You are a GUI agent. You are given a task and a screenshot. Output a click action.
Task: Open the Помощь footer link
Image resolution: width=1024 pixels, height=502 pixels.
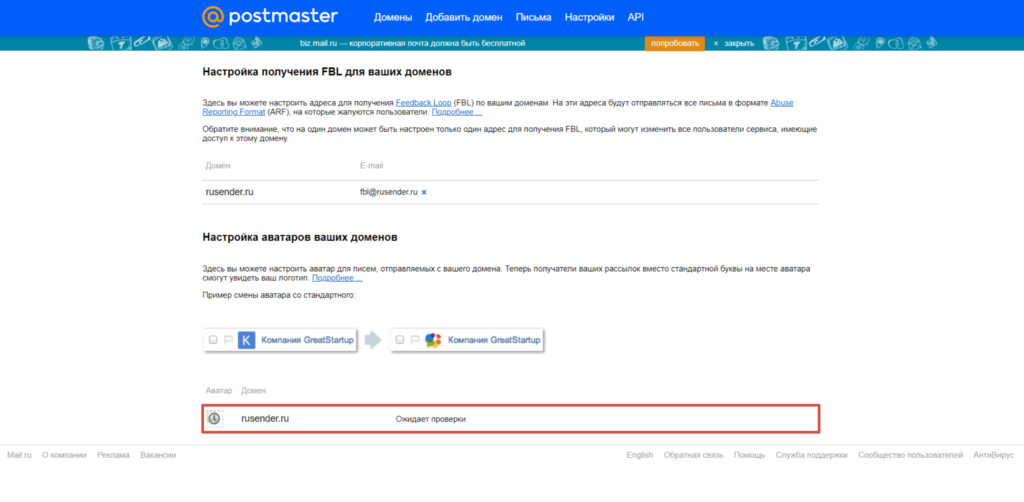pyautogui.click(x=749, y=455)
